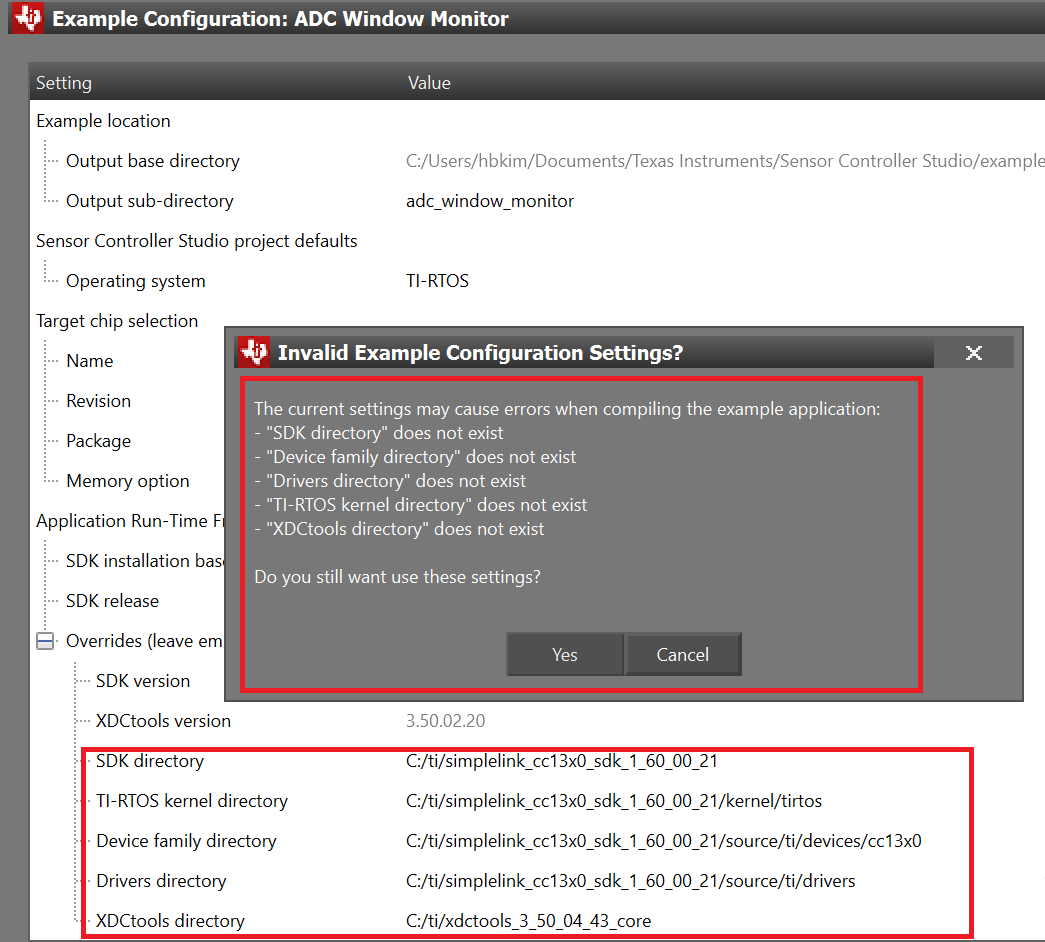The height and width of the screenshot is (942, 1045).
Task: Select the Operating system setting
Action: (x=136, y=281)
